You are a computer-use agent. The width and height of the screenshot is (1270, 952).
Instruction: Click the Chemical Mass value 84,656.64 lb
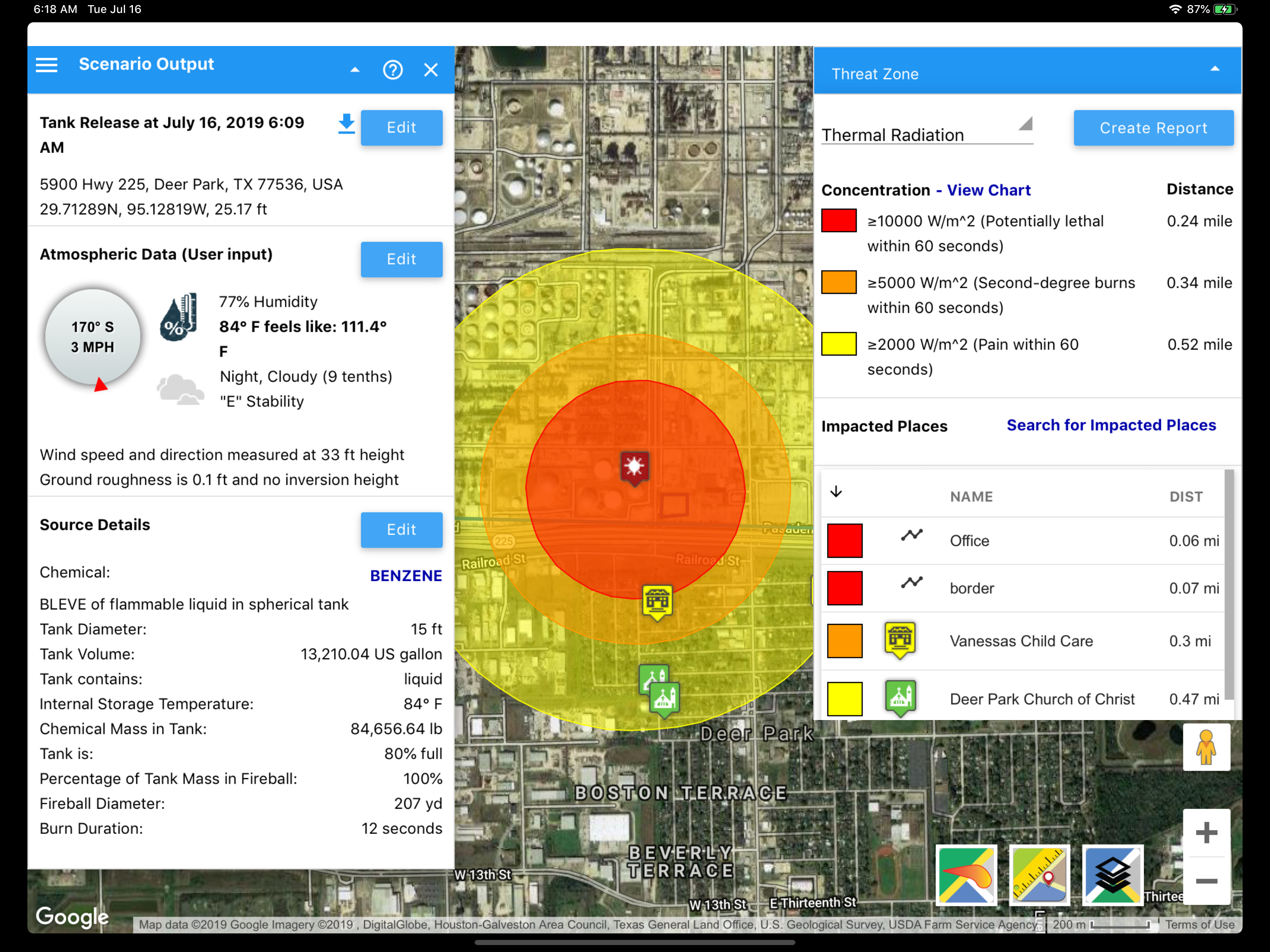click(397, 728)
